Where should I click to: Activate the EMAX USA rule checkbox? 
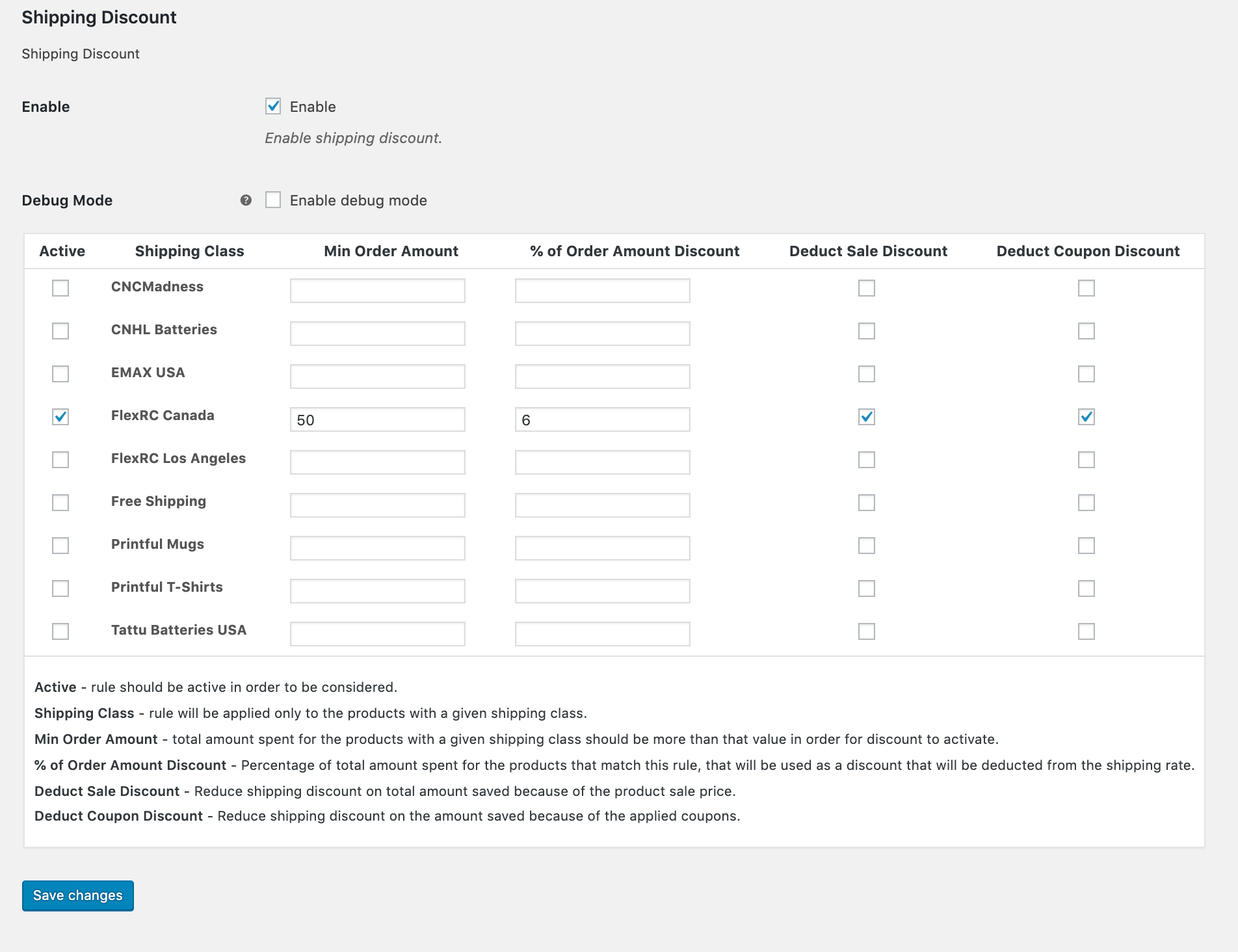(x=60, y=374)
